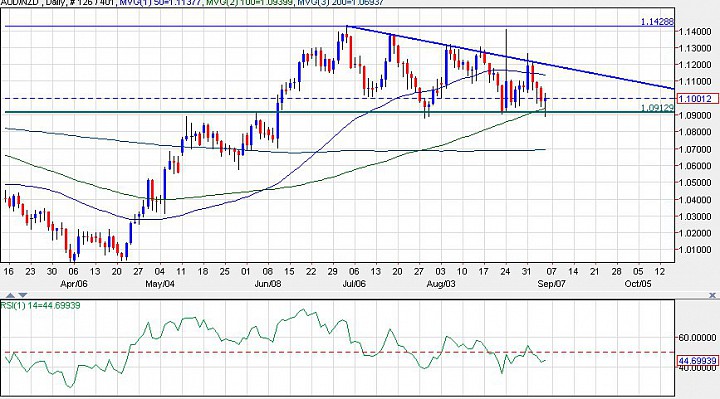Move RSI panel up with the up-arrow icon
720x399 pixels.
coord(11,295)
